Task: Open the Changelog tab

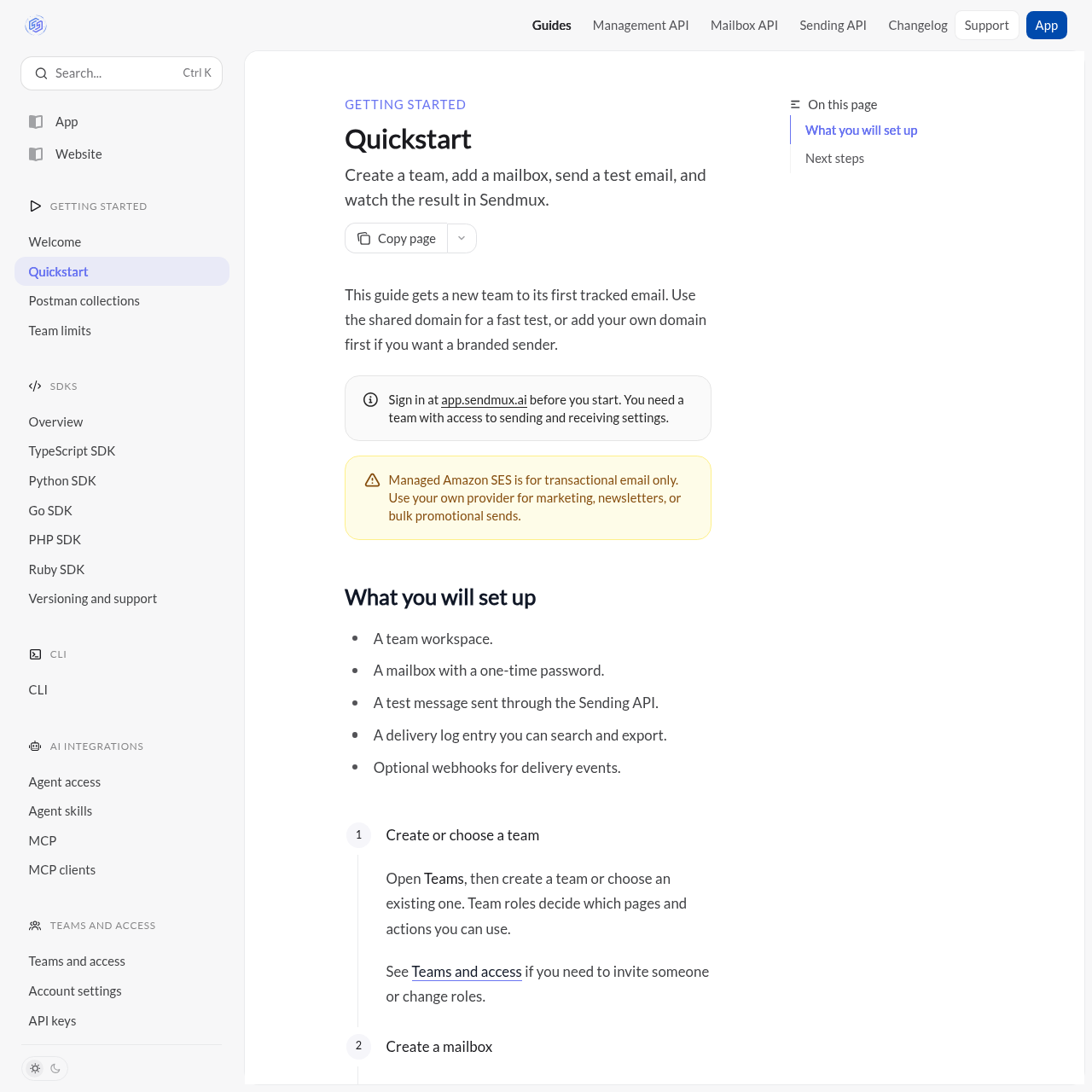Action: (x=918, y=26)
